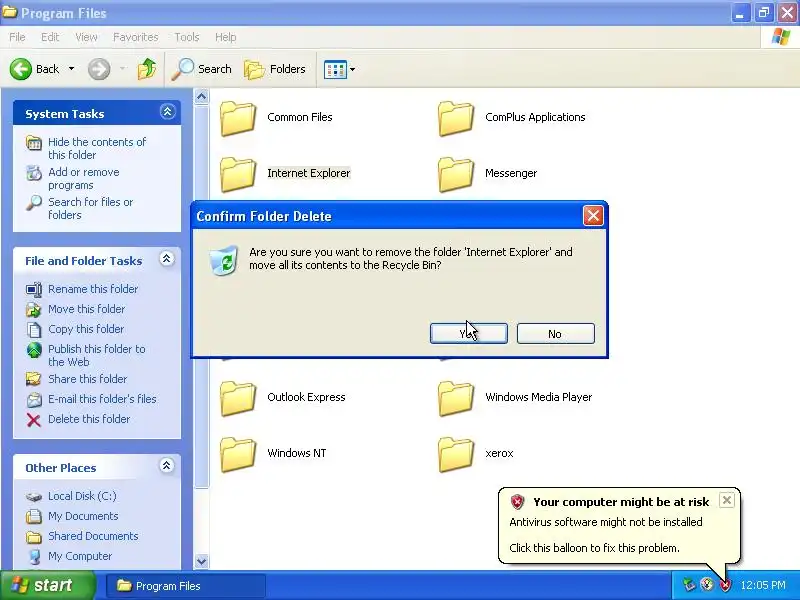This screenshot has width=800, height=600.
Task: Open the Favorites menu
Action: (135, 37)
